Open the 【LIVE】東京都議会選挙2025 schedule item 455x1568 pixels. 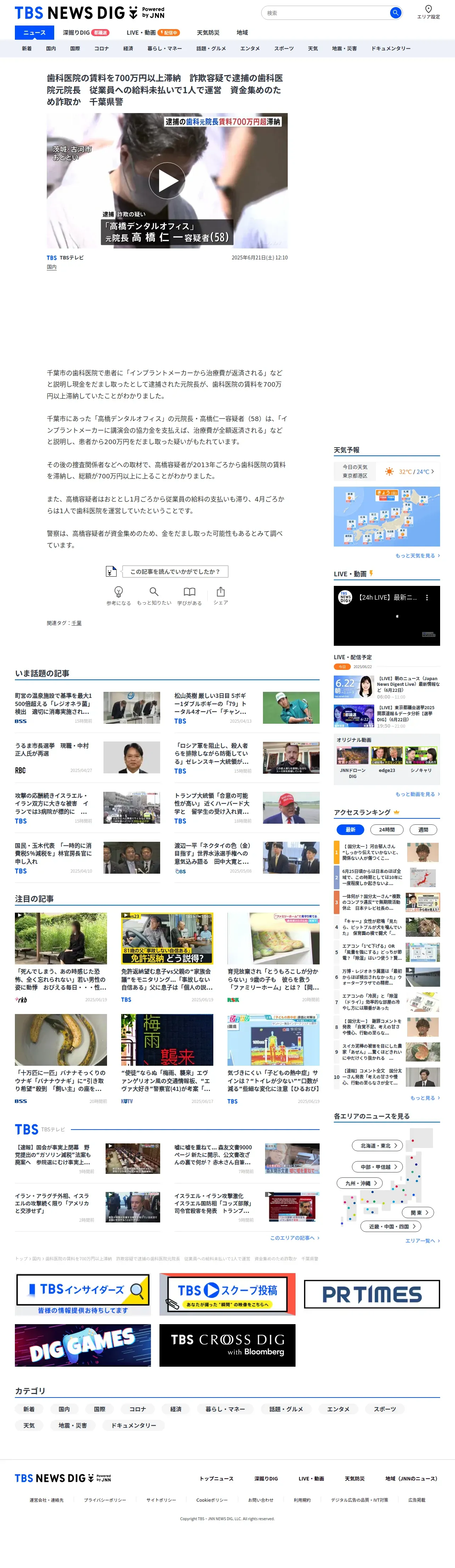[387, 716]
